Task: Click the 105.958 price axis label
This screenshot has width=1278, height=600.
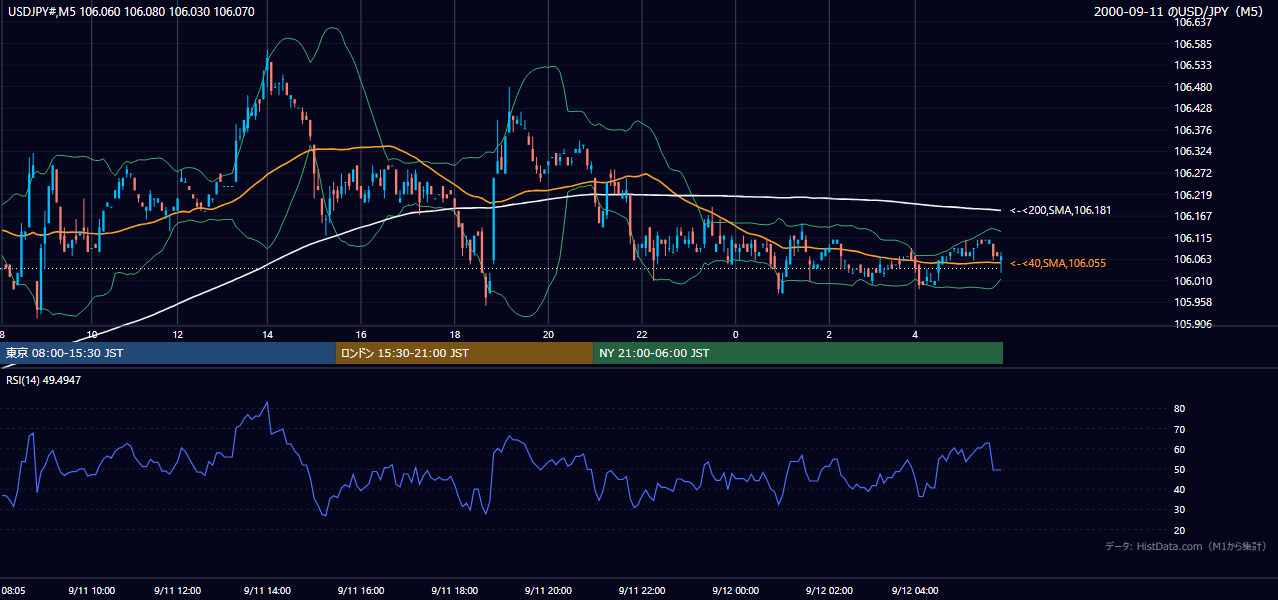Action: (1192, 302)
